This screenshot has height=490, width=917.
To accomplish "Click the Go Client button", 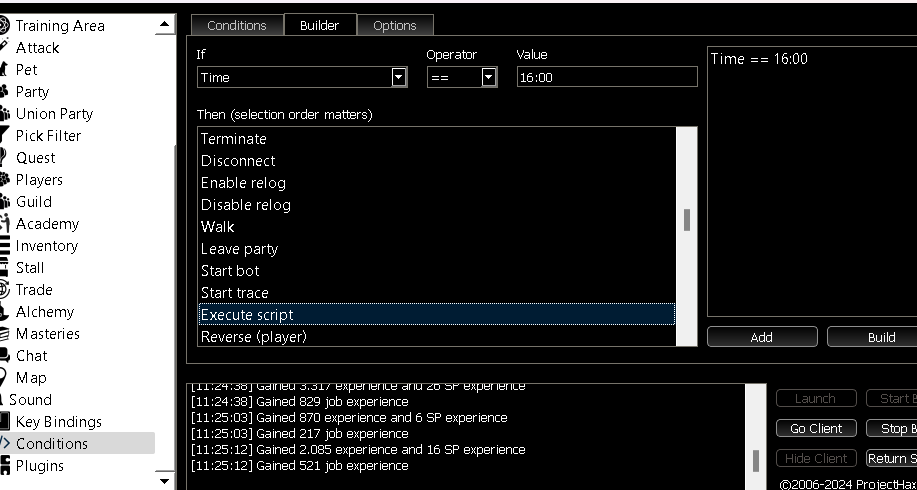I will tap(816, 429).
